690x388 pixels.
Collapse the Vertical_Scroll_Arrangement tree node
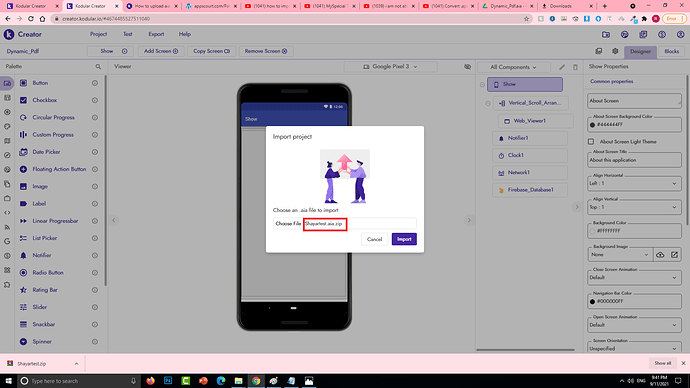[488, 103]
